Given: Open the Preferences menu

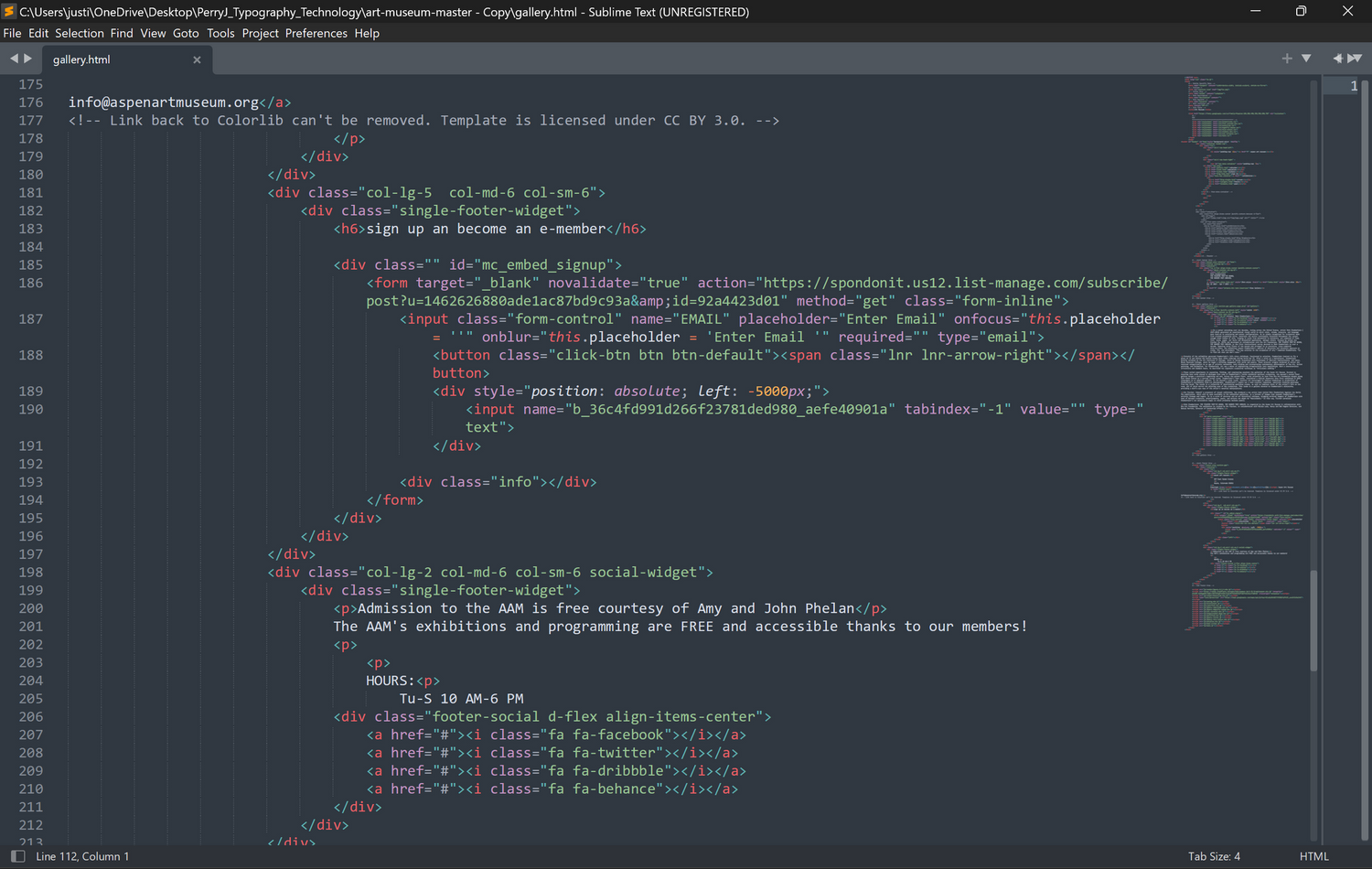Looking at the screenshot, I should [316, 33].
